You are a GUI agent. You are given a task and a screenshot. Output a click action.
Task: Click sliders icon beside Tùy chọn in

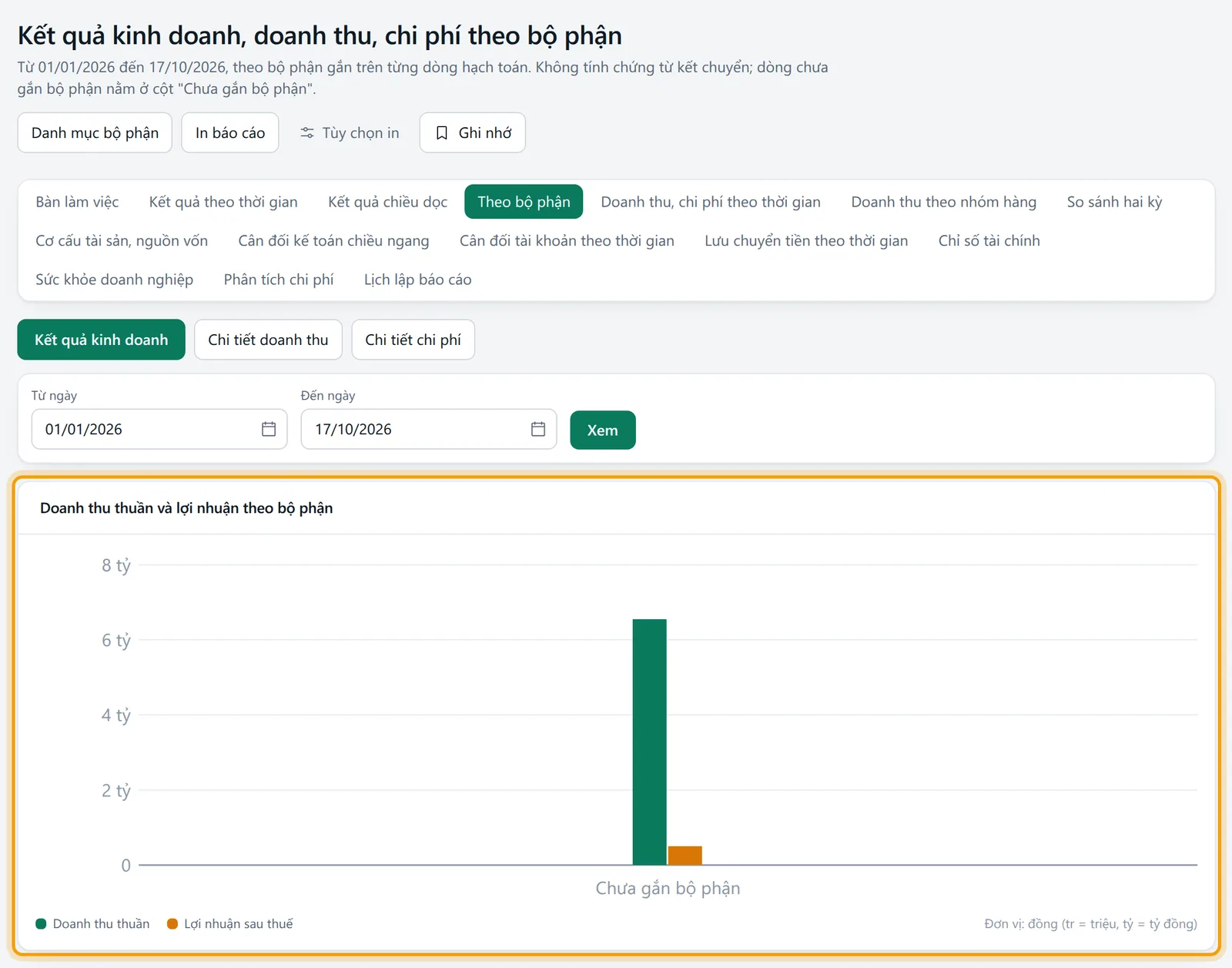307,133
